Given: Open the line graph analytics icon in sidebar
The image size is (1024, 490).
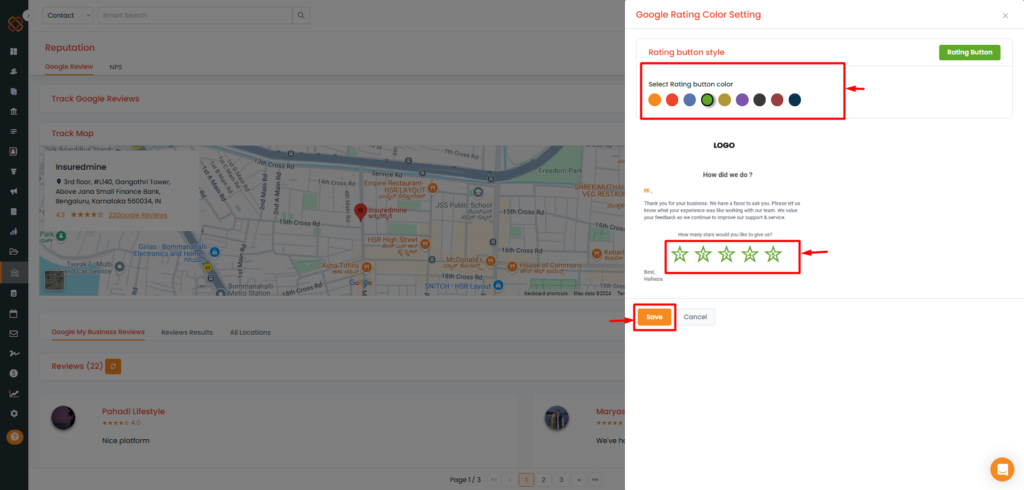Looking at the screenshot, I should click(14, 393).
